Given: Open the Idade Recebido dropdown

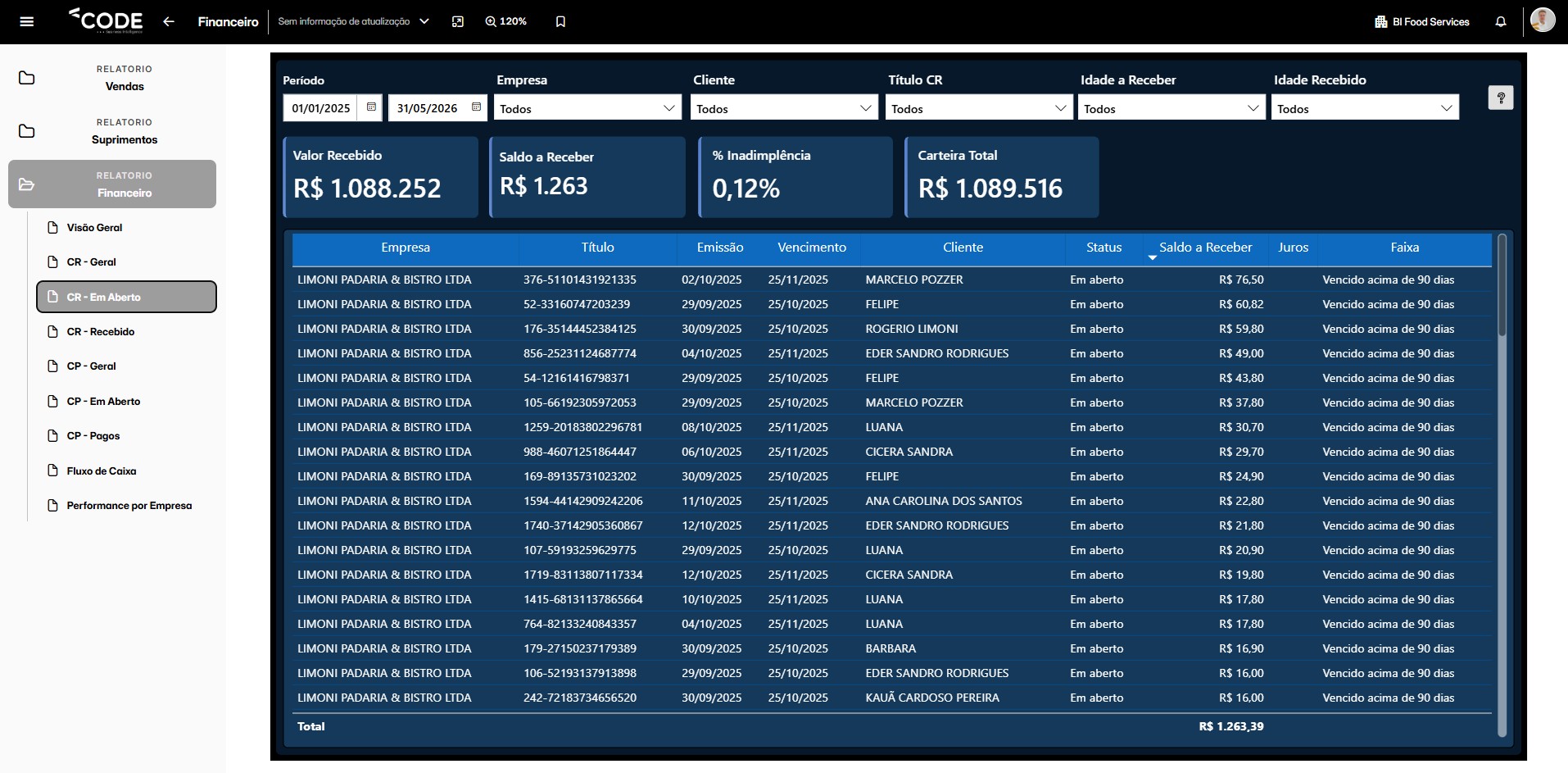Looking at the screenshot, I should (x=1365, y=108).
